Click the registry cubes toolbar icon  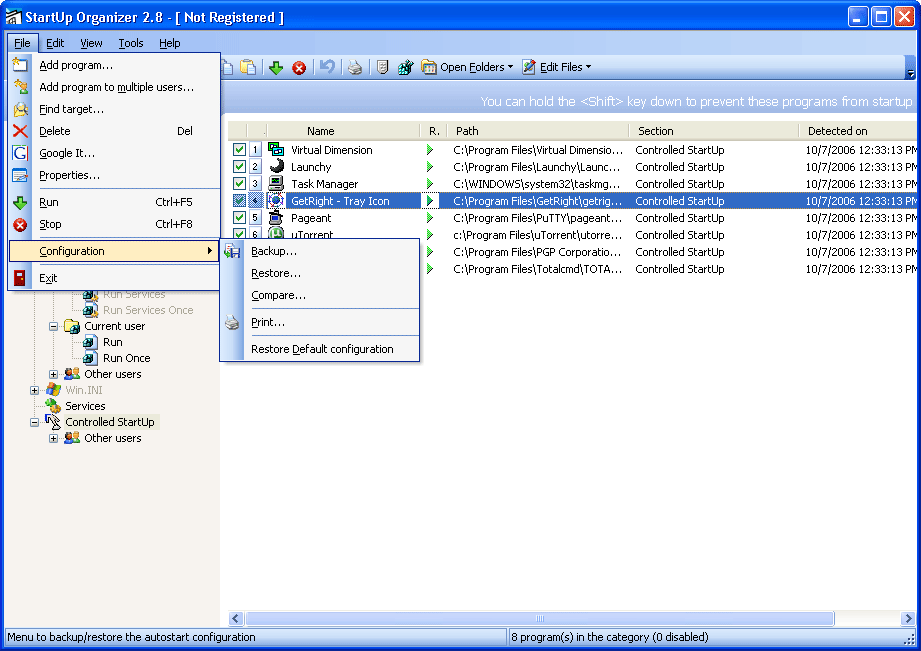coord(405,68)
